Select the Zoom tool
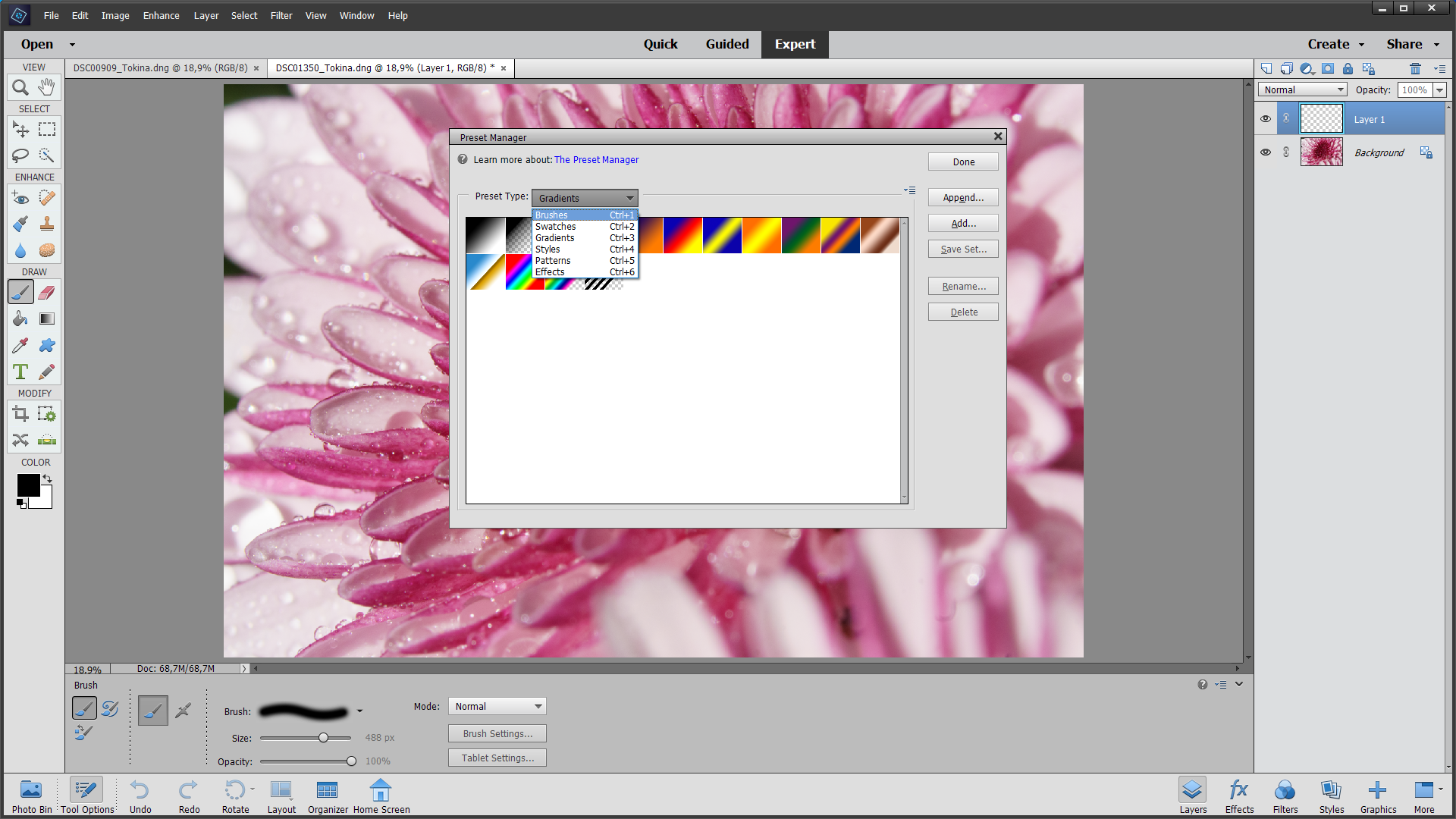Viewport: 1456px width, 819px height. click(20, 86)
